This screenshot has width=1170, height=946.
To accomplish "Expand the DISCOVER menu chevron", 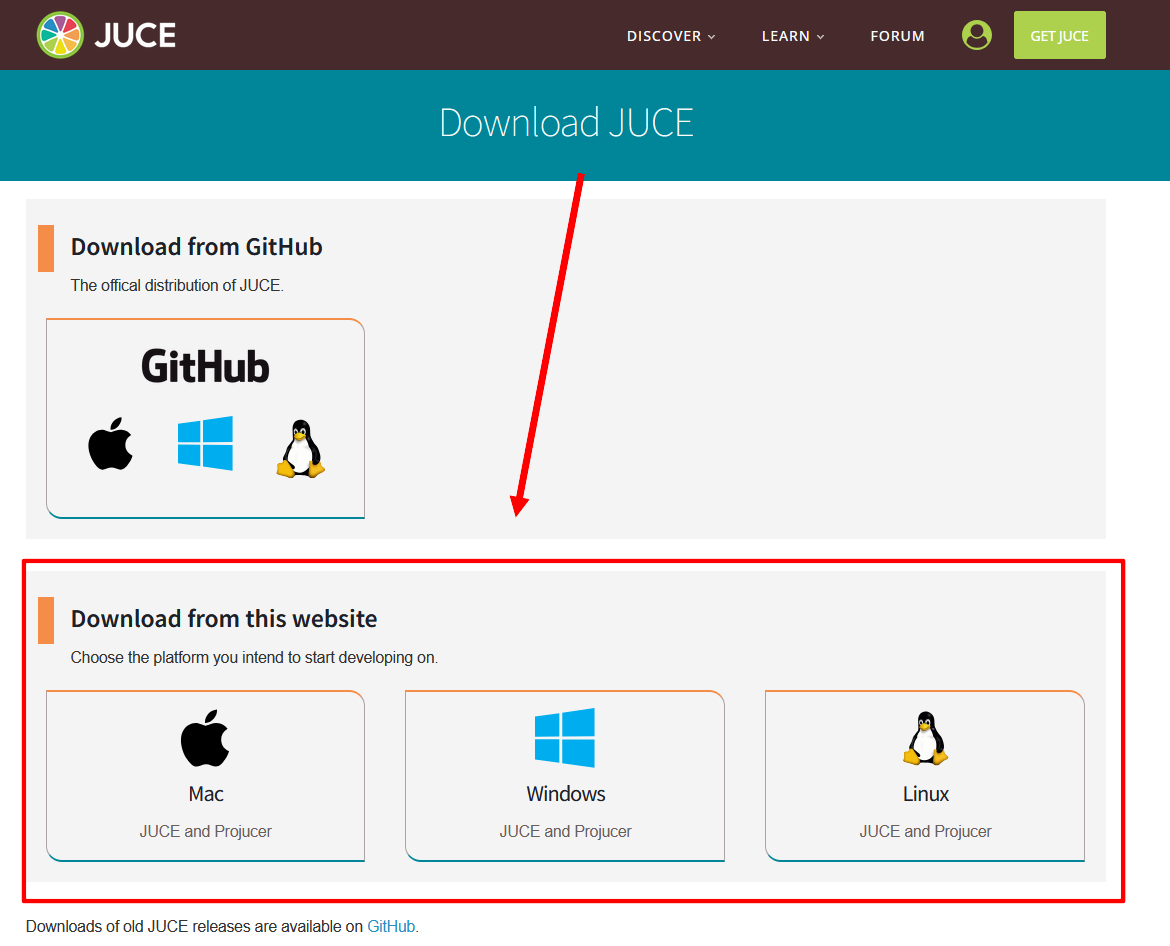I will click(712, 37).
